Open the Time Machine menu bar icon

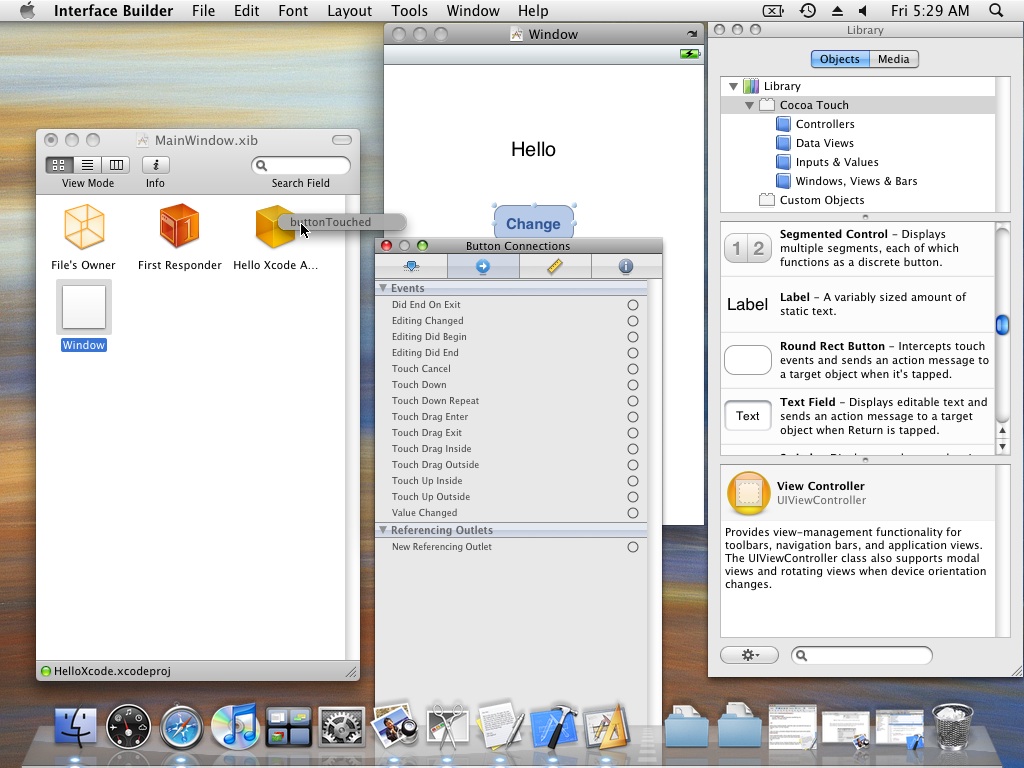click(808, 10)
